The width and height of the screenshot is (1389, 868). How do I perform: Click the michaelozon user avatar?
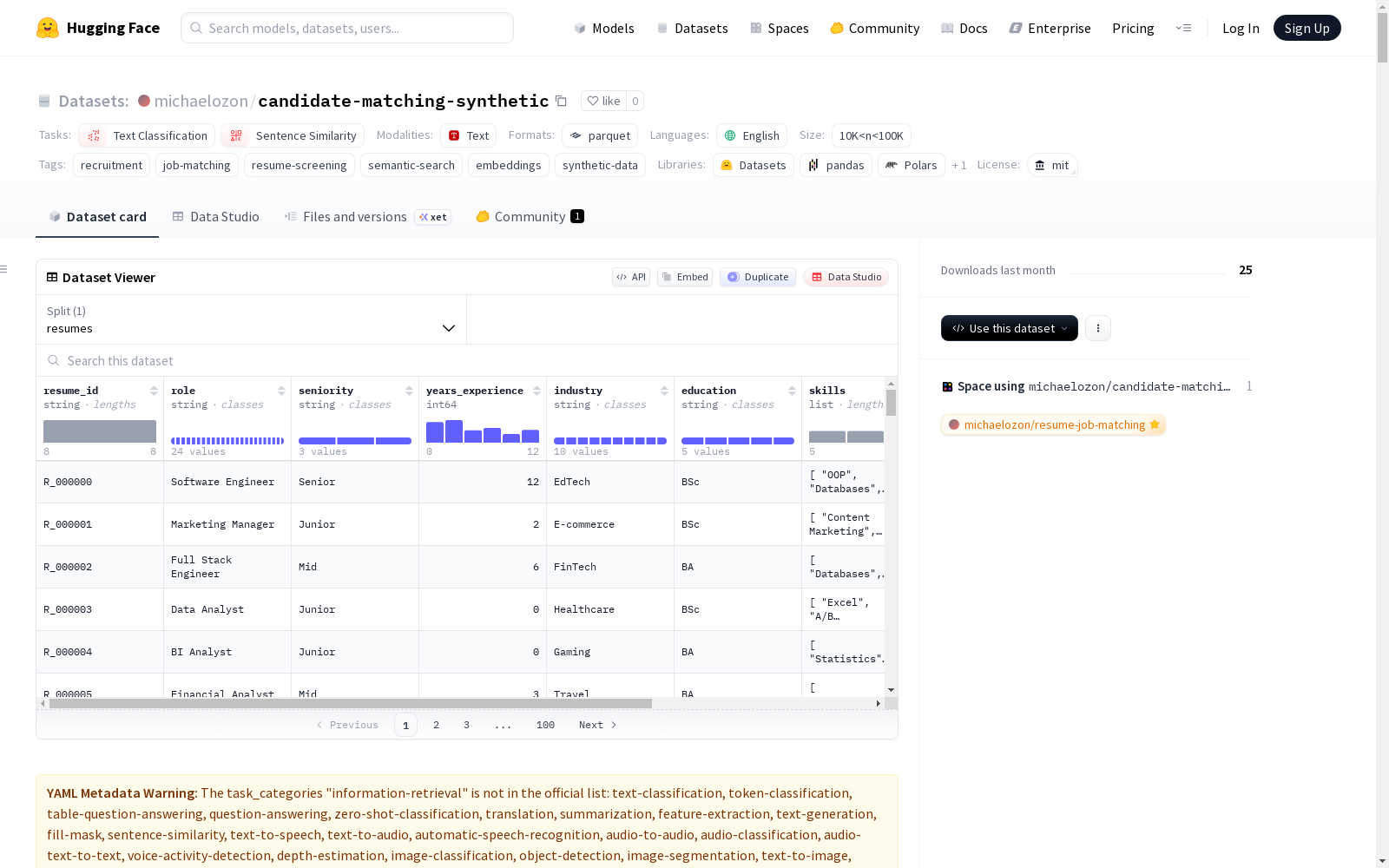(x=144, y=101)
